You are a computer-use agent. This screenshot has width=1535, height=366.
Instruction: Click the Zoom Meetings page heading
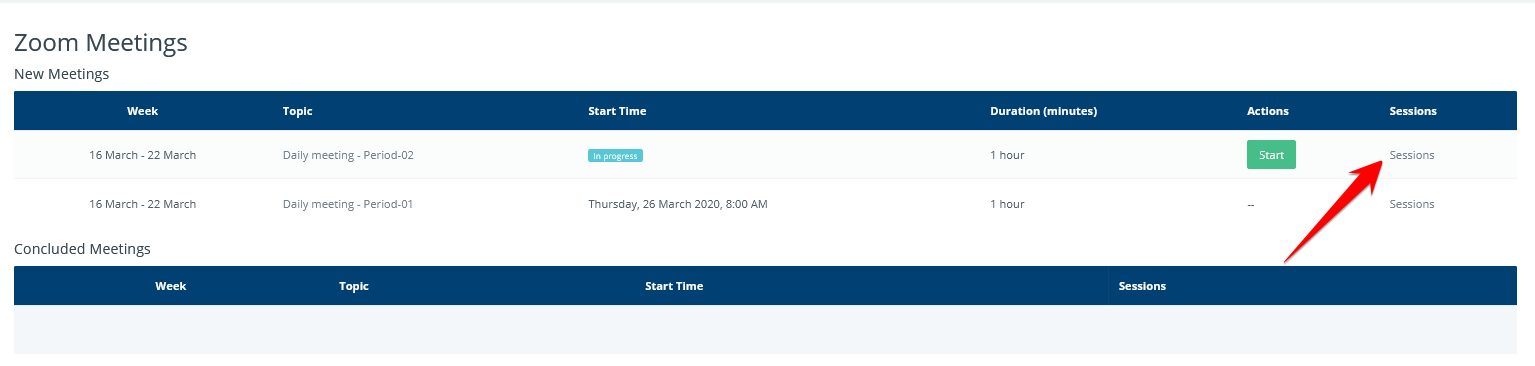(101, 43)
